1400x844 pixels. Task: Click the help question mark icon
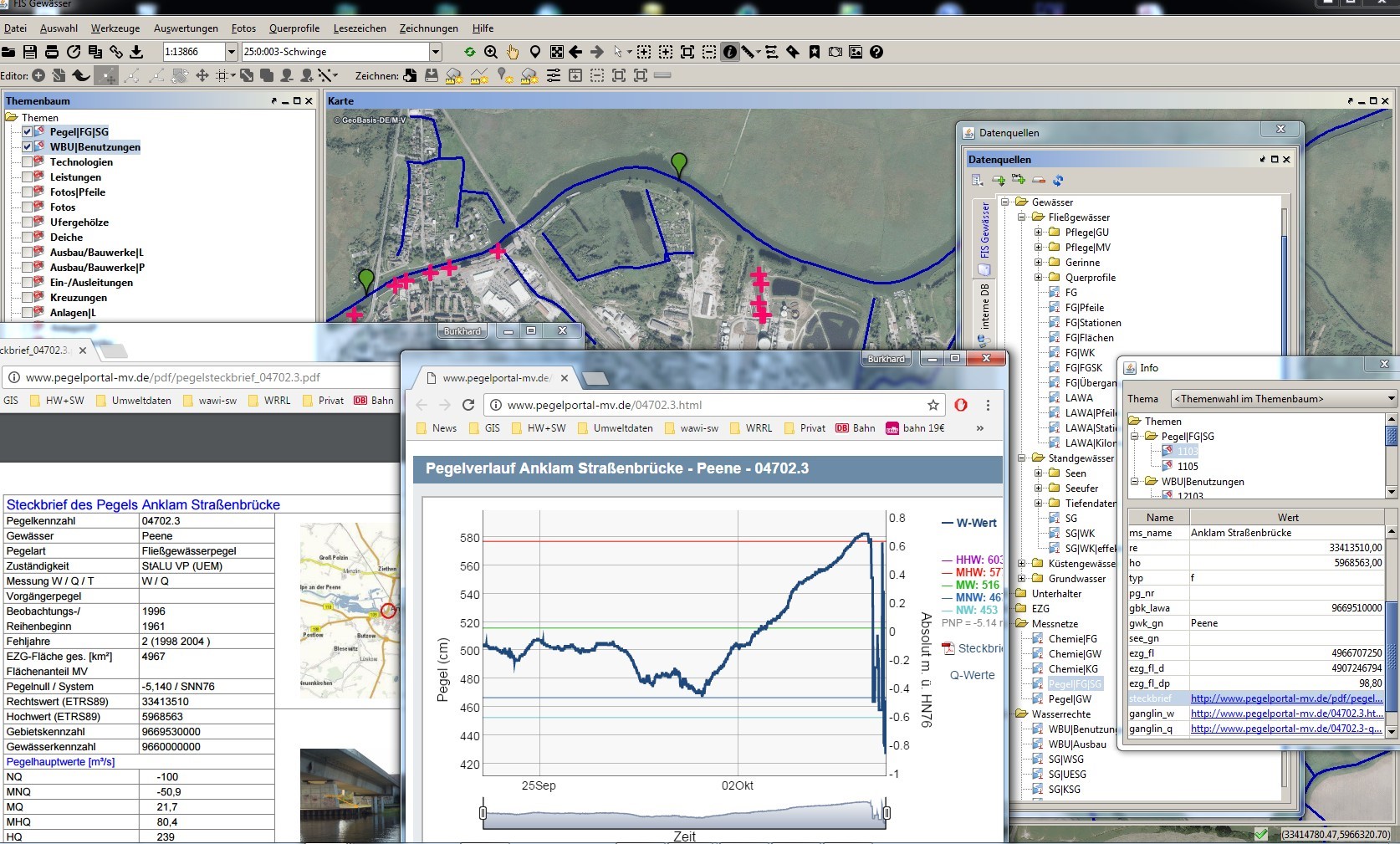(876, 52)
